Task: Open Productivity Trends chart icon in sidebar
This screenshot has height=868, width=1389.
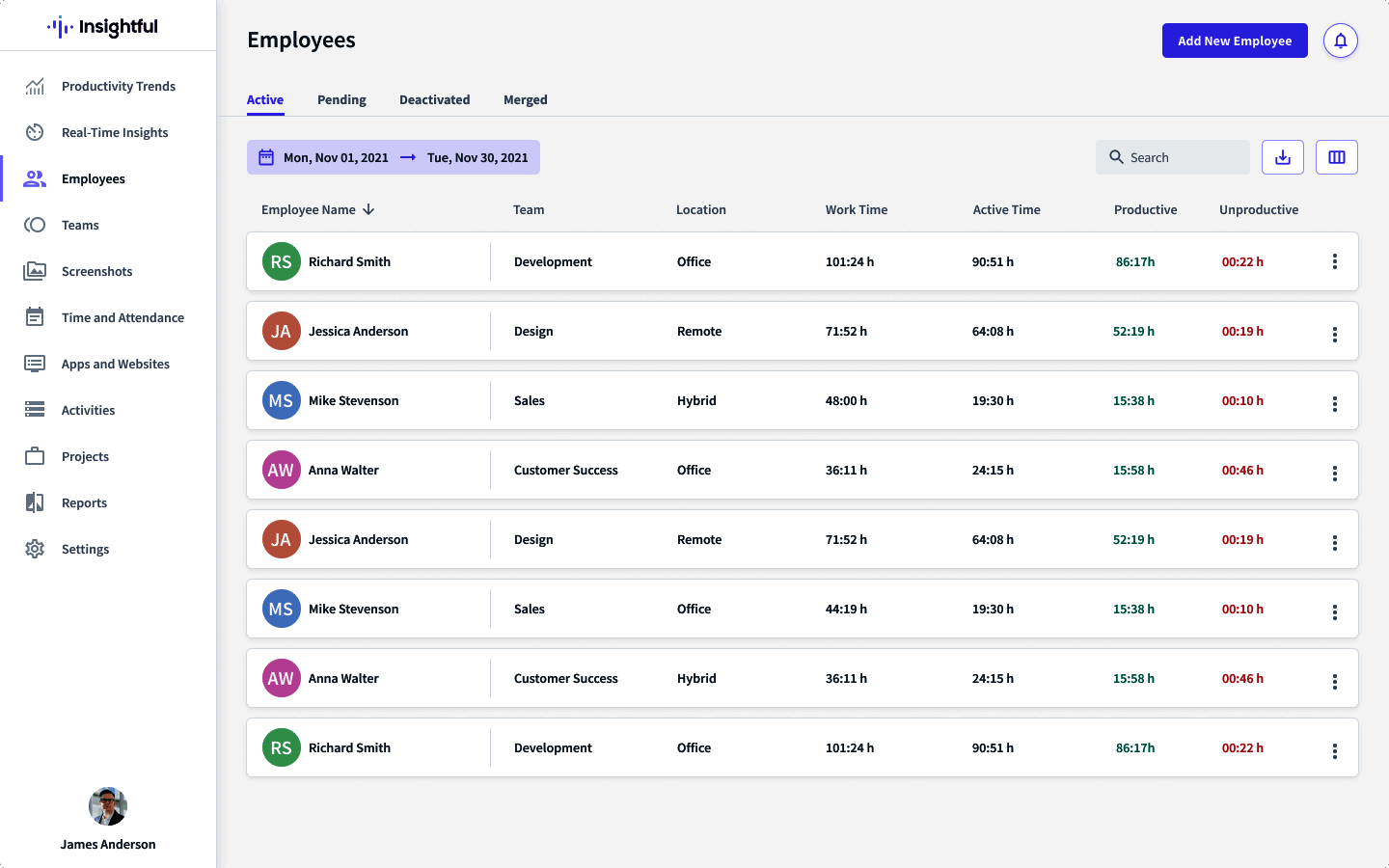Action: (x=35, y=87)
